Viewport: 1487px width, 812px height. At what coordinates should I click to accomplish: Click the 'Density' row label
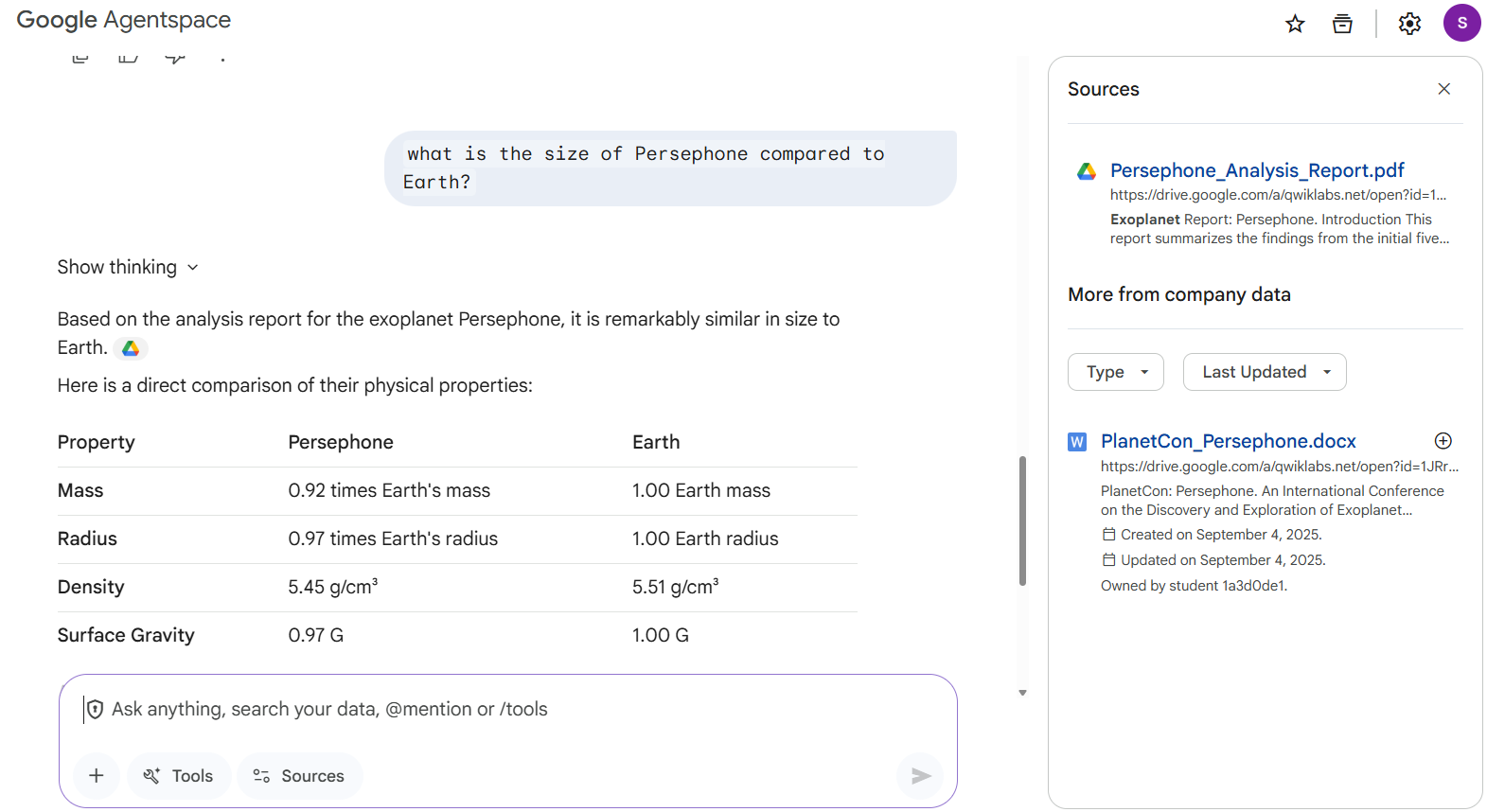(91, 587)
